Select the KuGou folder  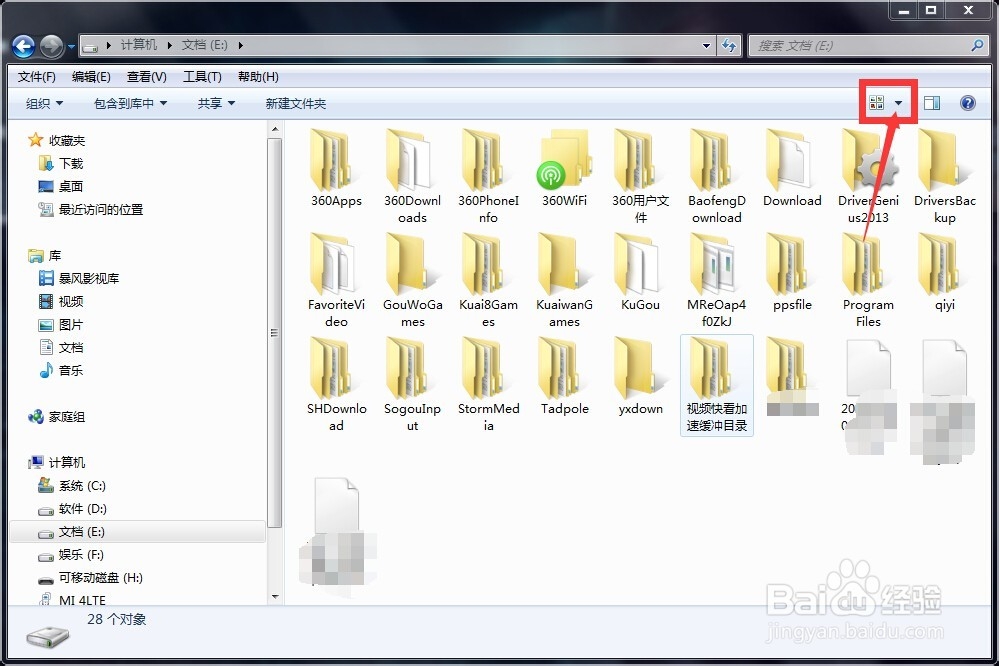point(640,272)
